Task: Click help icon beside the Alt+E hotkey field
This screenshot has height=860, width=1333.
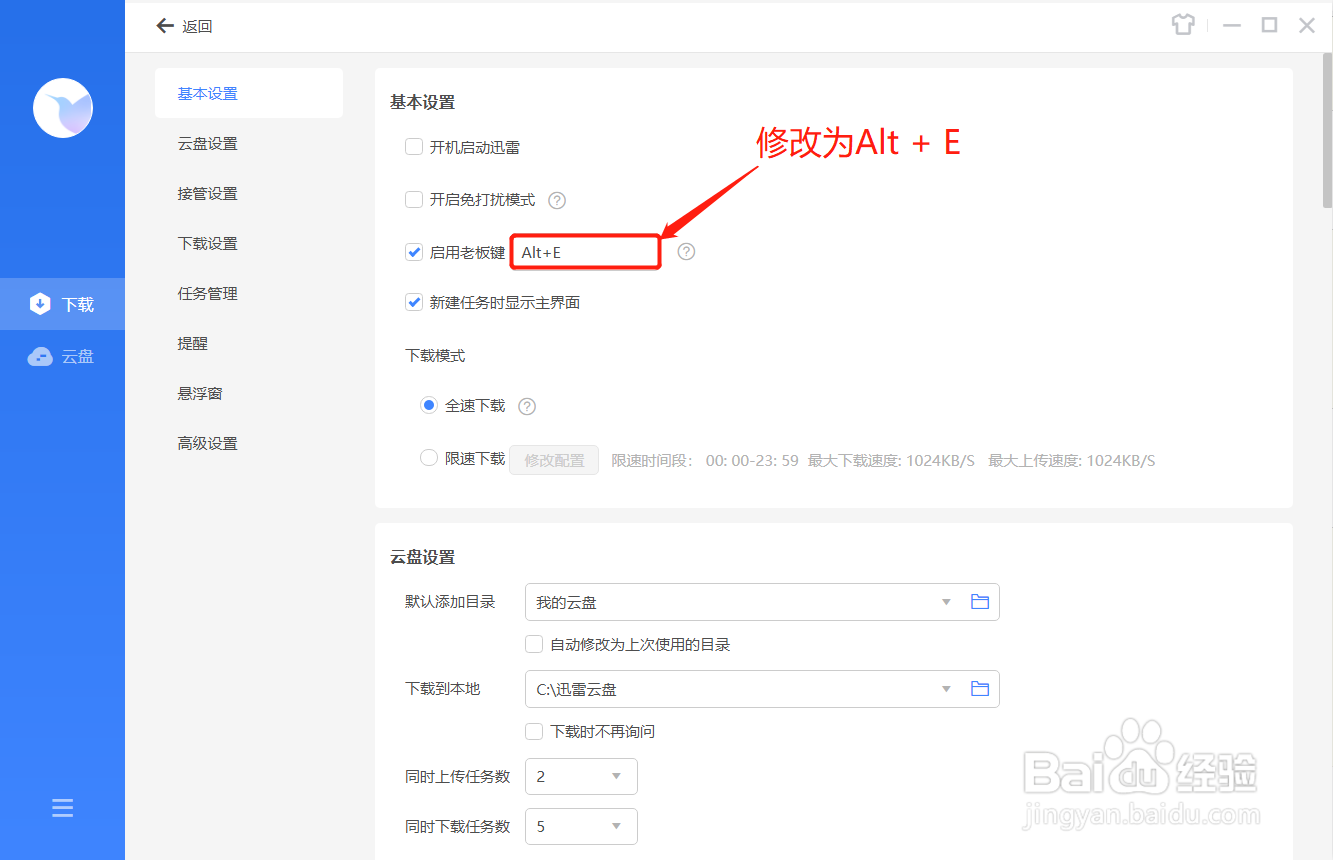Action: click(686, 252)
